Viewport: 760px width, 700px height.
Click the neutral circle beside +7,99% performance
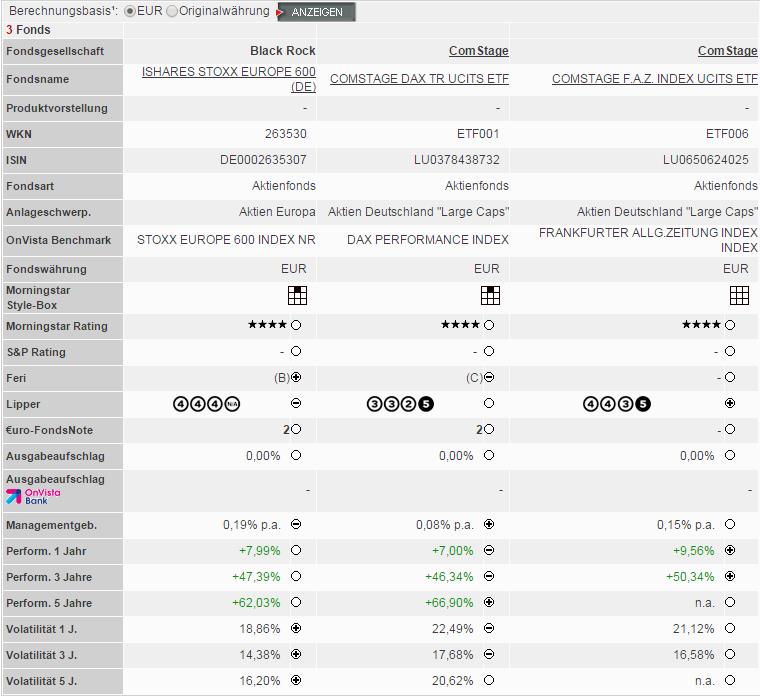tap(296, 550)
